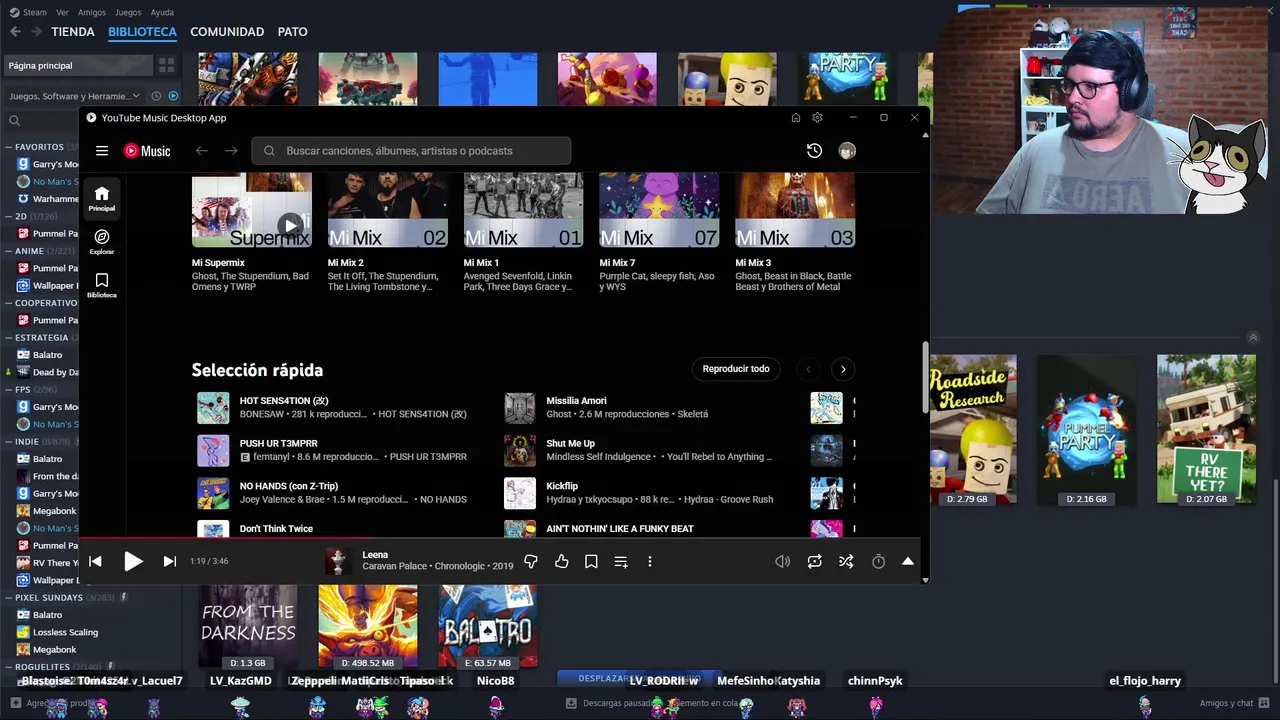Go forward in YouTube Music navigation
Image resolution: width=1280 pixels, height=720 pixels.
pos(231,151)
